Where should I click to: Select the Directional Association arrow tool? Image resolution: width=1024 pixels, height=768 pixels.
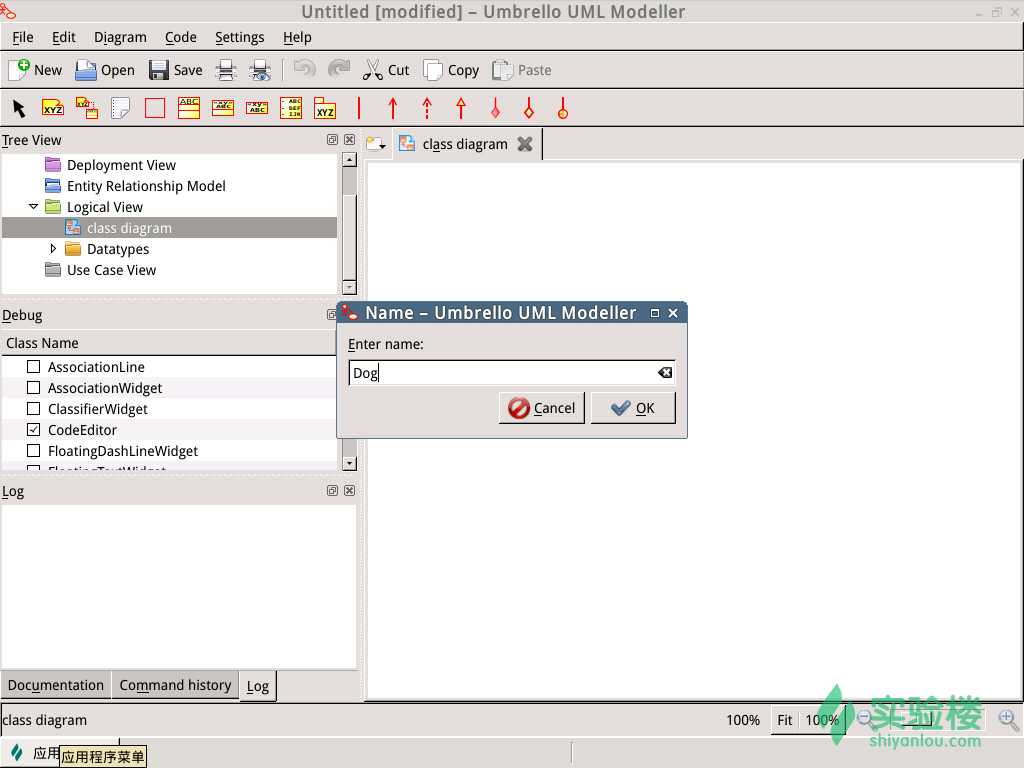coord(392,108)
